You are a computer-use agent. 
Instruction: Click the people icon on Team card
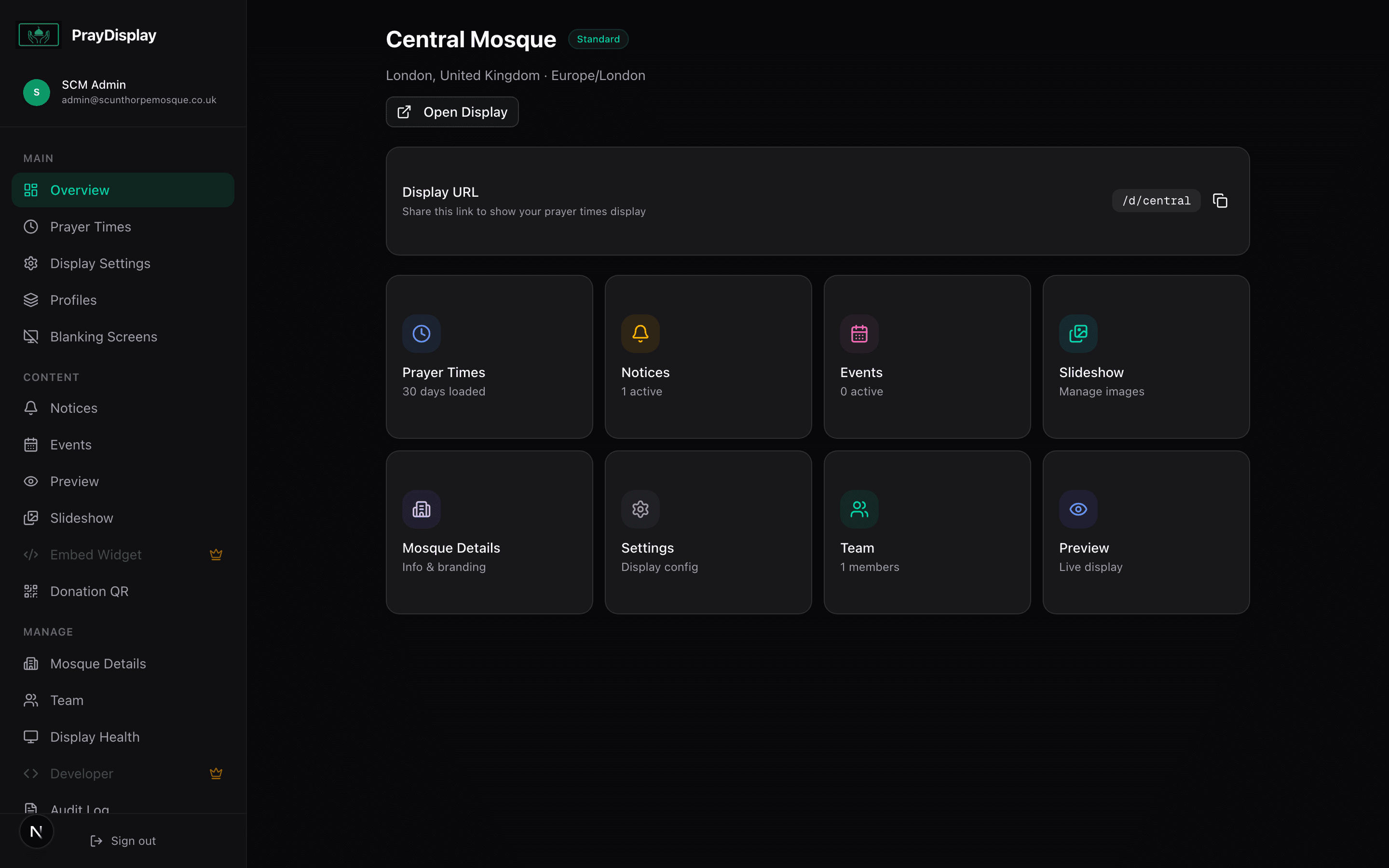pos(859,509)
